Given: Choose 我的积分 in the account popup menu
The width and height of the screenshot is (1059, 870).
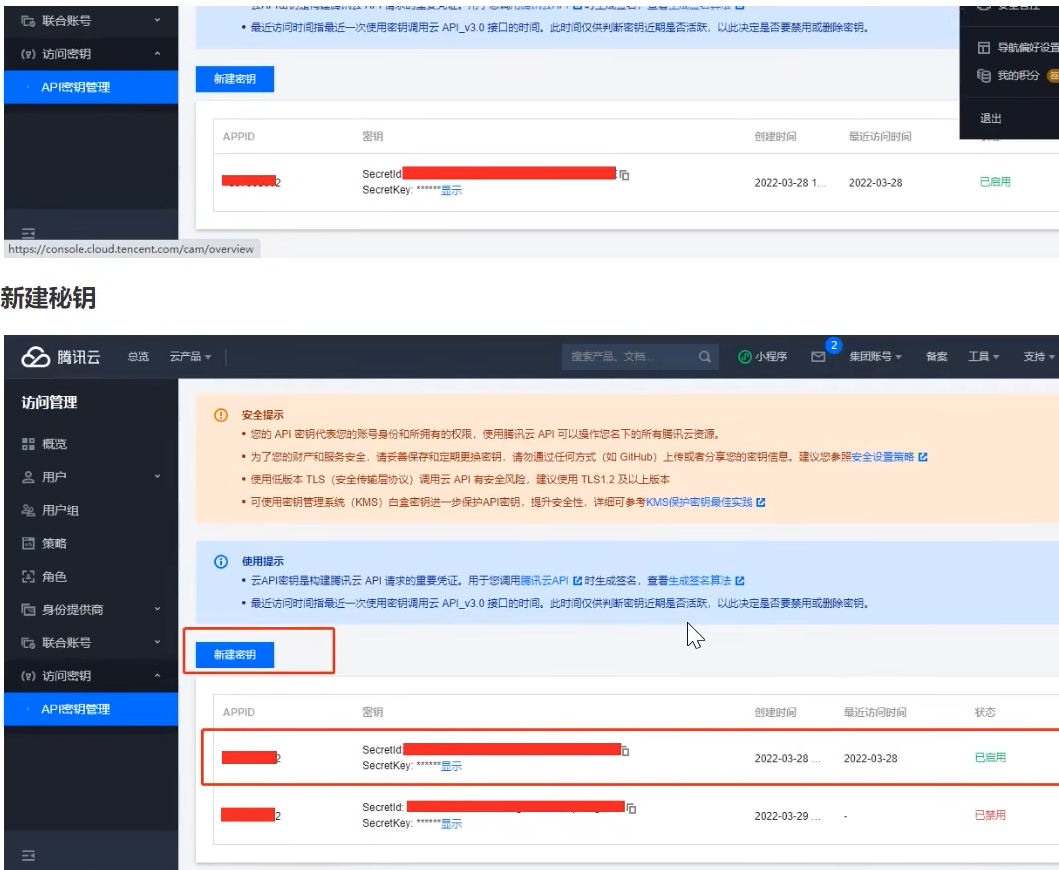Looking at the screenshot, I should (x=1018, y=75).
